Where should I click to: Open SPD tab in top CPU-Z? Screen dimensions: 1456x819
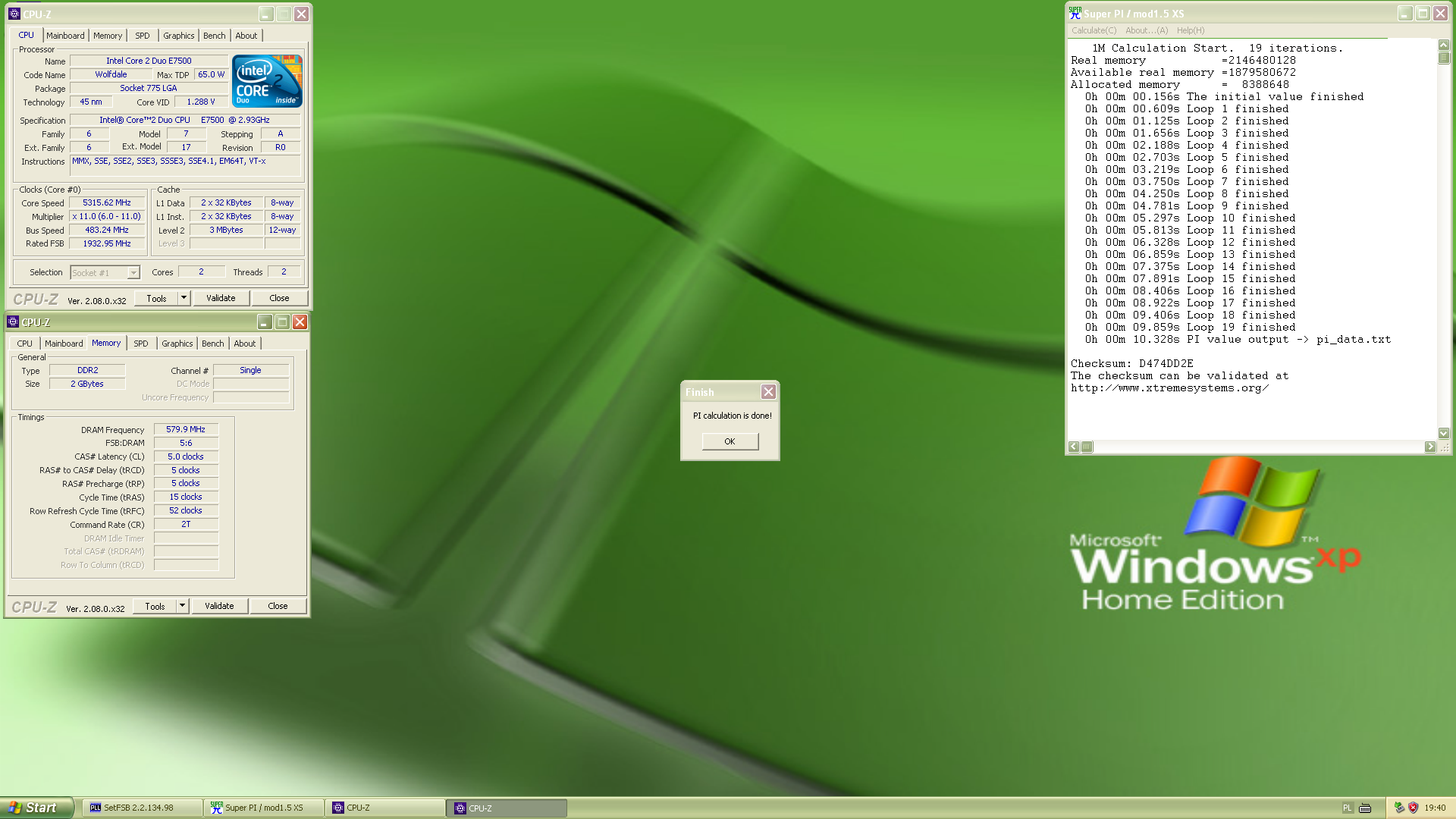coord(143,36)
